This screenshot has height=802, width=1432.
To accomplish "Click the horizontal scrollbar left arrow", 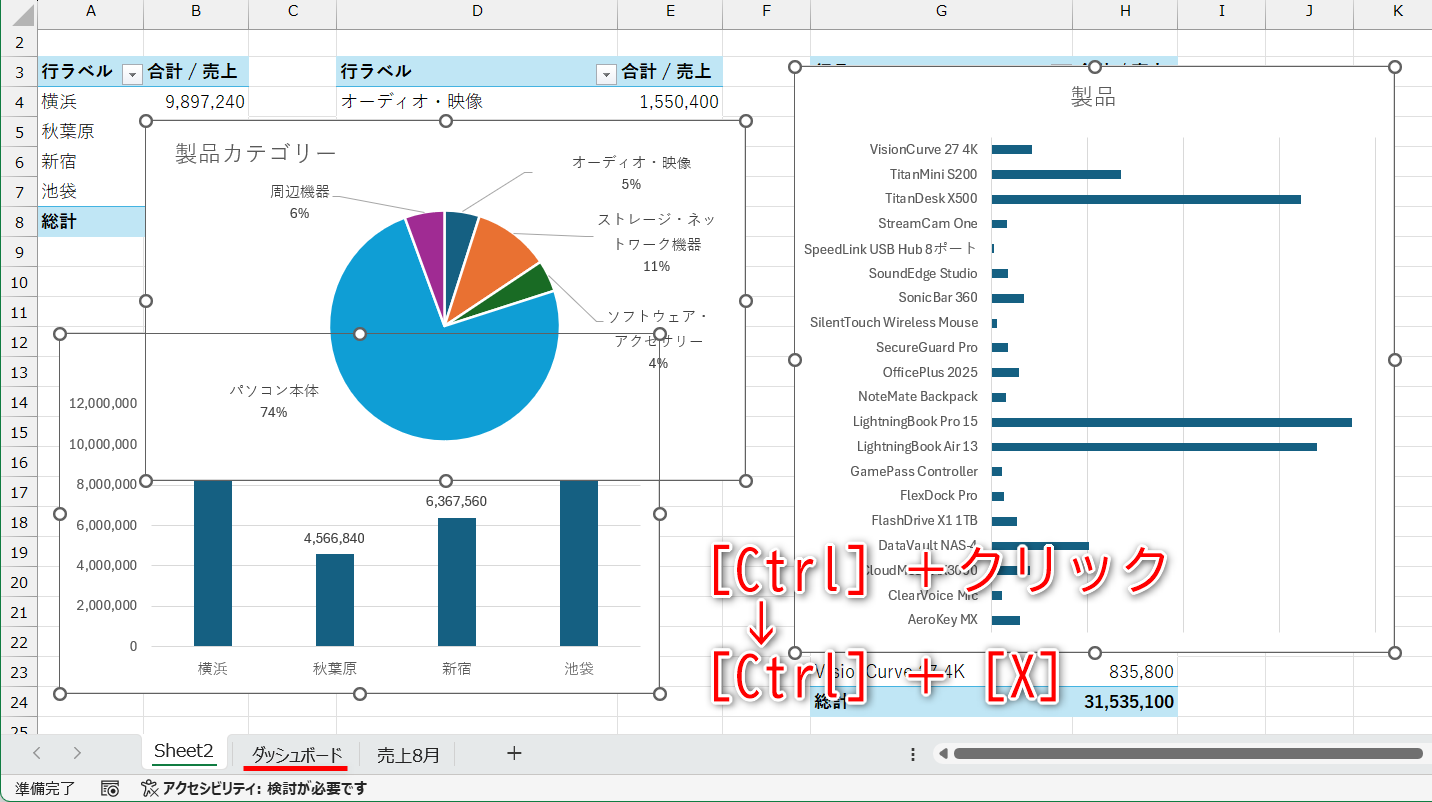I will pyautogui.click(x=945, y=753).
